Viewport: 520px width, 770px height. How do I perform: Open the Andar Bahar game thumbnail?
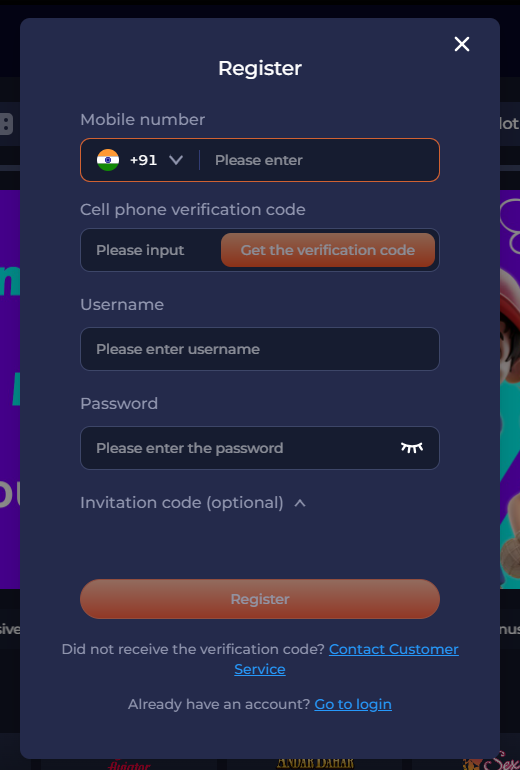coord(315,764)
